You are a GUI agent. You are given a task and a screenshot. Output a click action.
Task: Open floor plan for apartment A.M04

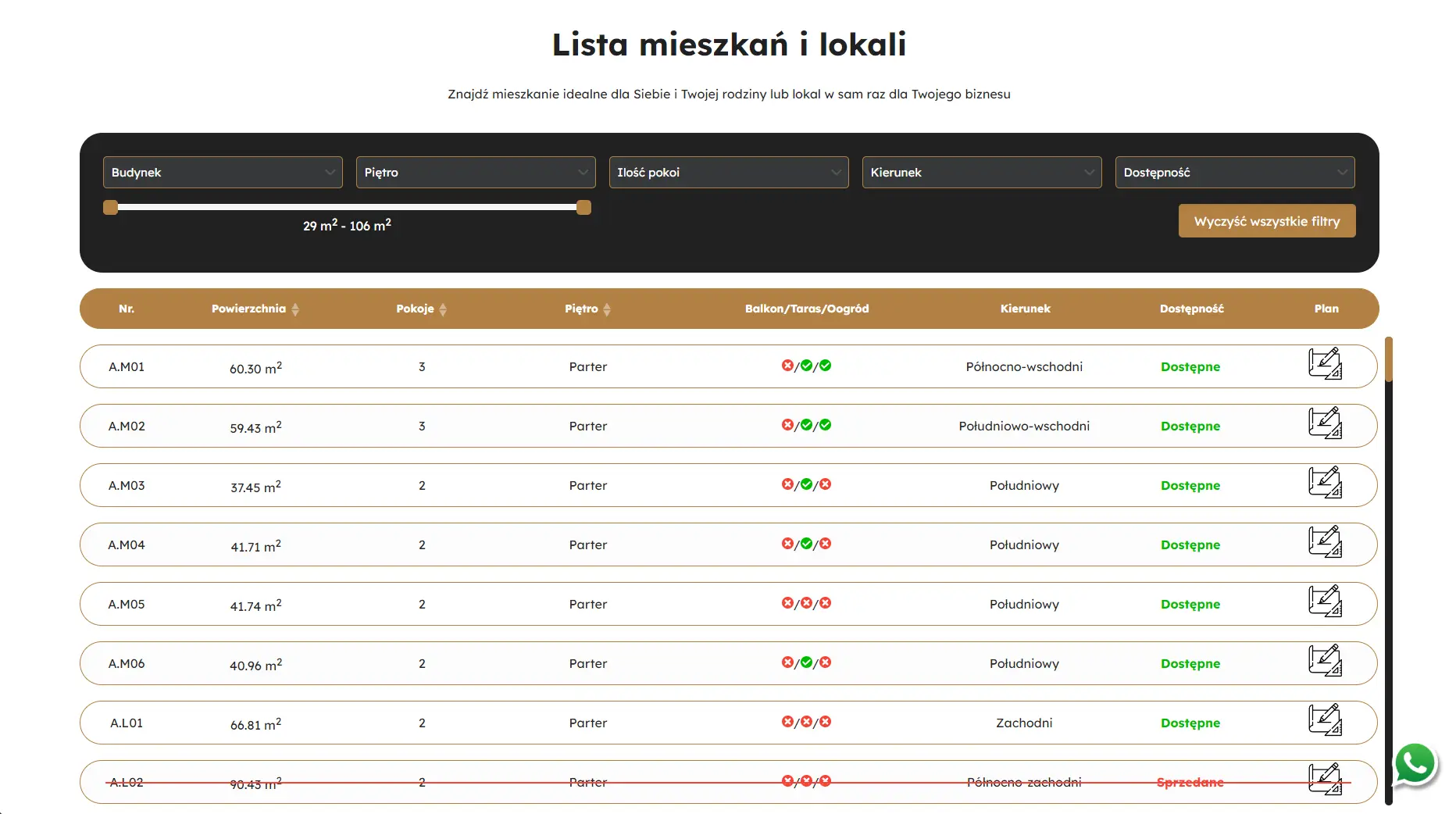(x=1325, y=542)
